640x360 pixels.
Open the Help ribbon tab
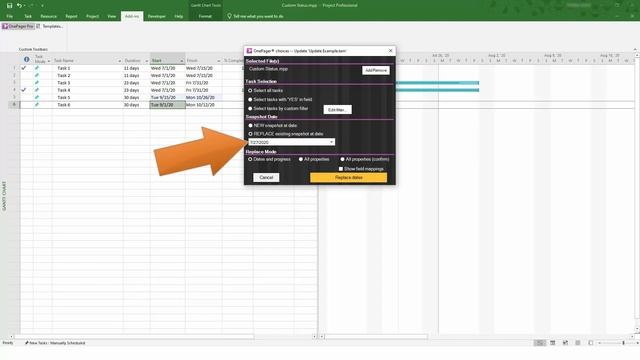(x=179, y=16)
